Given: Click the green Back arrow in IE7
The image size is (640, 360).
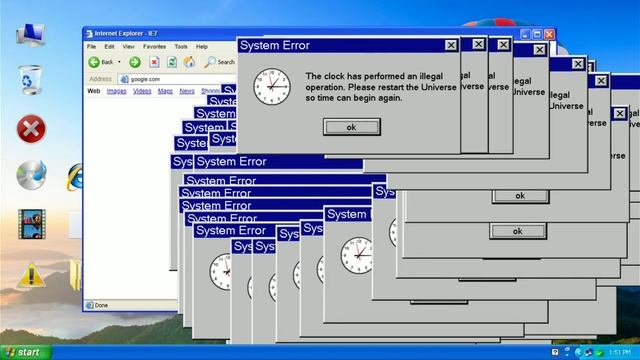Looking at the screenshot, I should click(x=94, y=62).
